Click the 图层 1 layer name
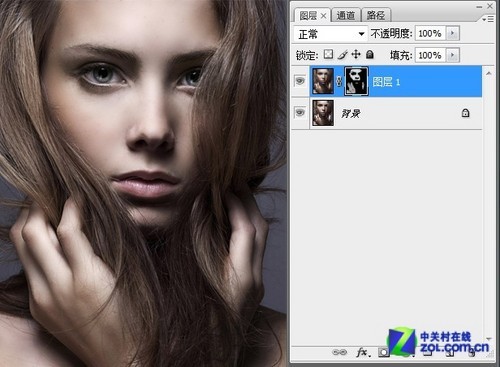The height and width of the screenshot is (367, 500). 386,82
